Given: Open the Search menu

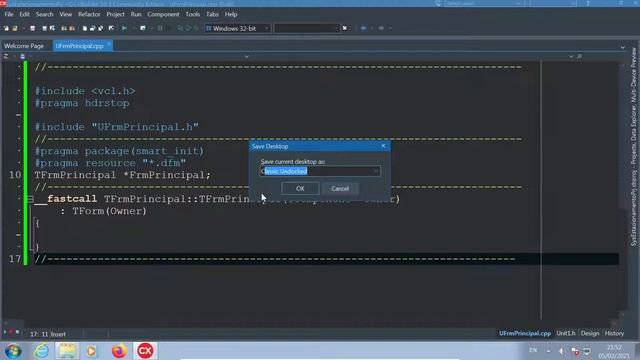Looking at the screenshot, I should point(44,14).
